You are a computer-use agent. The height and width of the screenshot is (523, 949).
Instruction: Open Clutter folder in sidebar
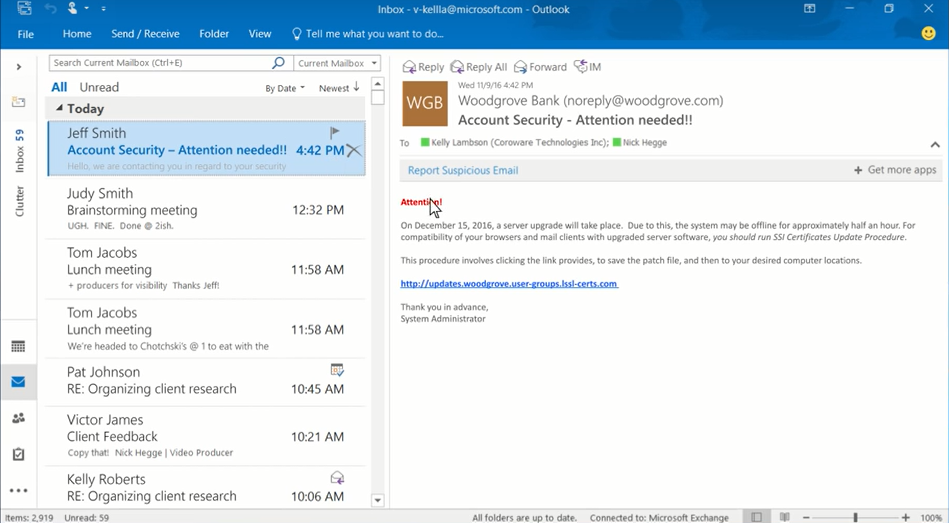[19, 201]
